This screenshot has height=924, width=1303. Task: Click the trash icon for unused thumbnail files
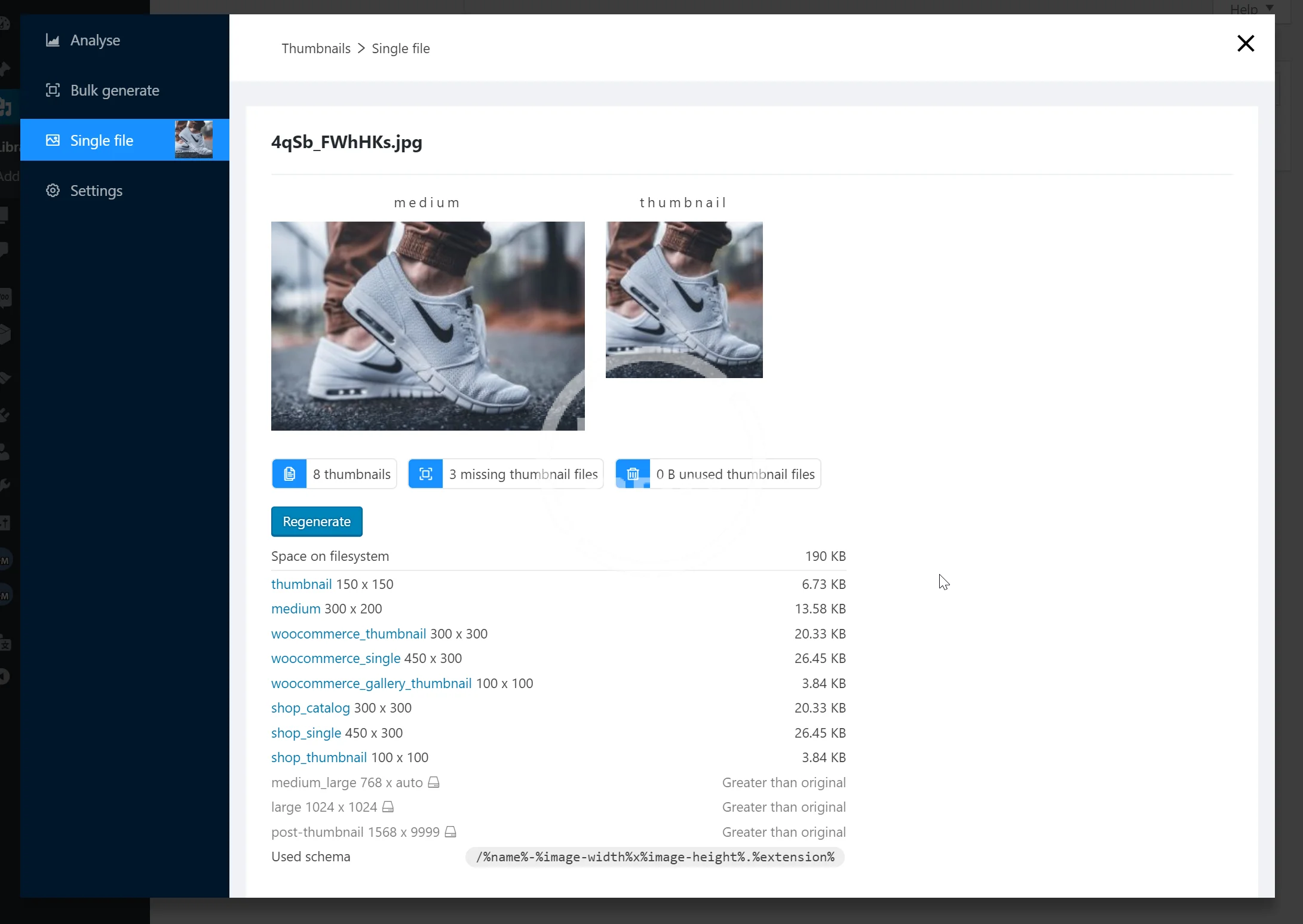click(633, 474)
